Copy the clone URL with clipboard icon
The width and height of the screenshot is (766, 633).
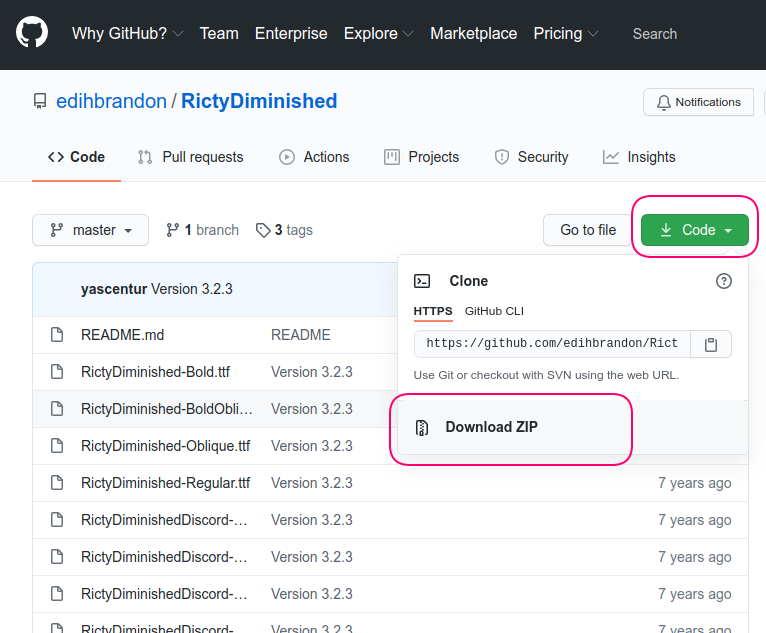(711, 344)
